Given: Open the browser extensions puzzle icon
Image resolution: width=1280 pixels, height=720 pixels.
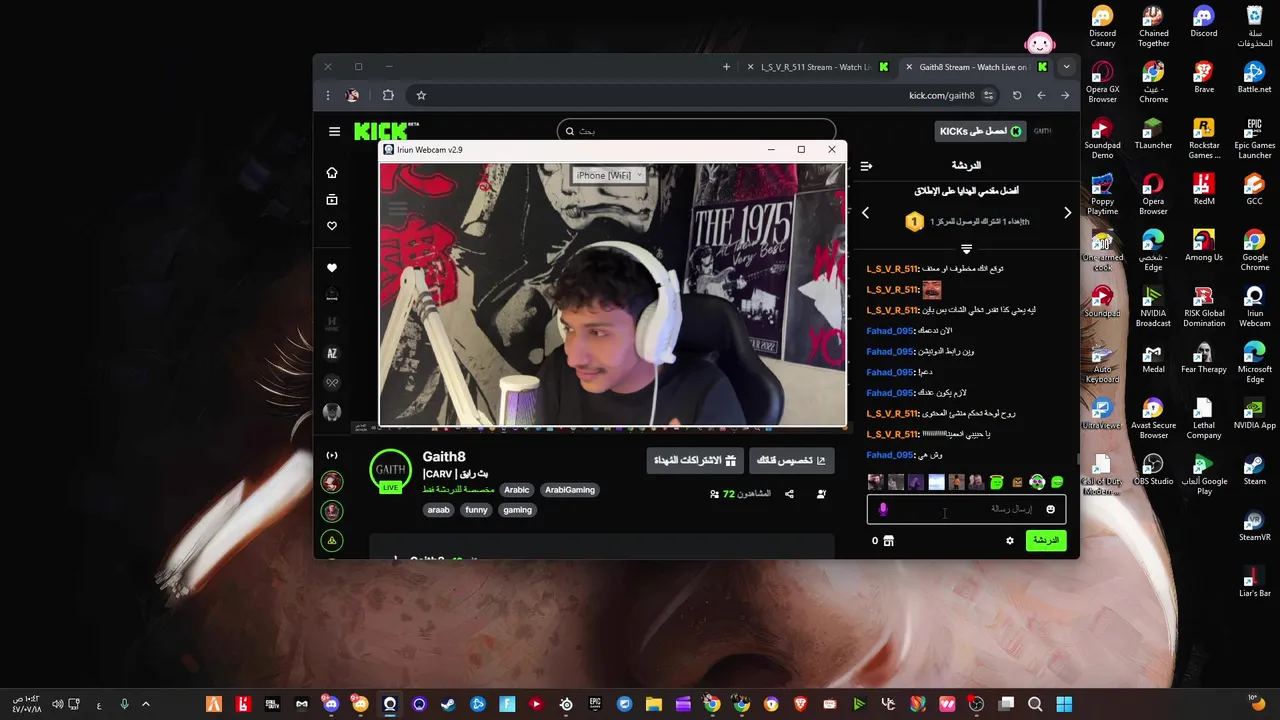Looking at the screenshot, I should (x=388, y=95).
